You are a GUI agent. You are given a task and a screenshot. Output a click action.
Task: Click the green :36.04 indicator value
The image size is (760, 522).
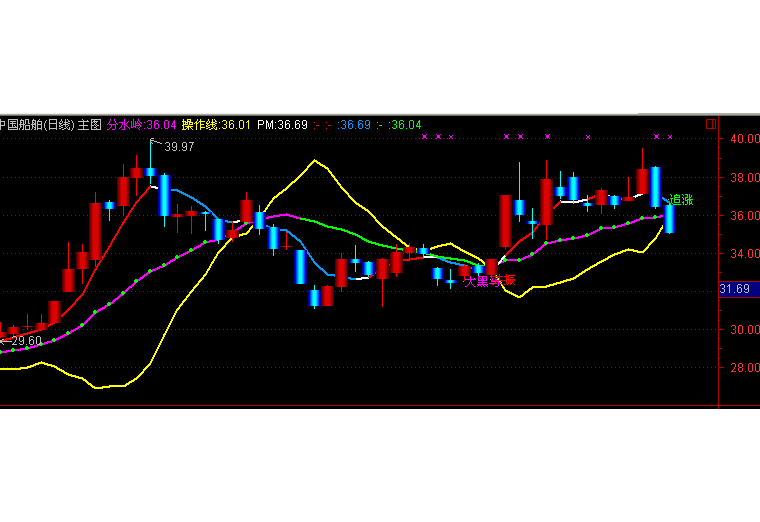(405, 125)
